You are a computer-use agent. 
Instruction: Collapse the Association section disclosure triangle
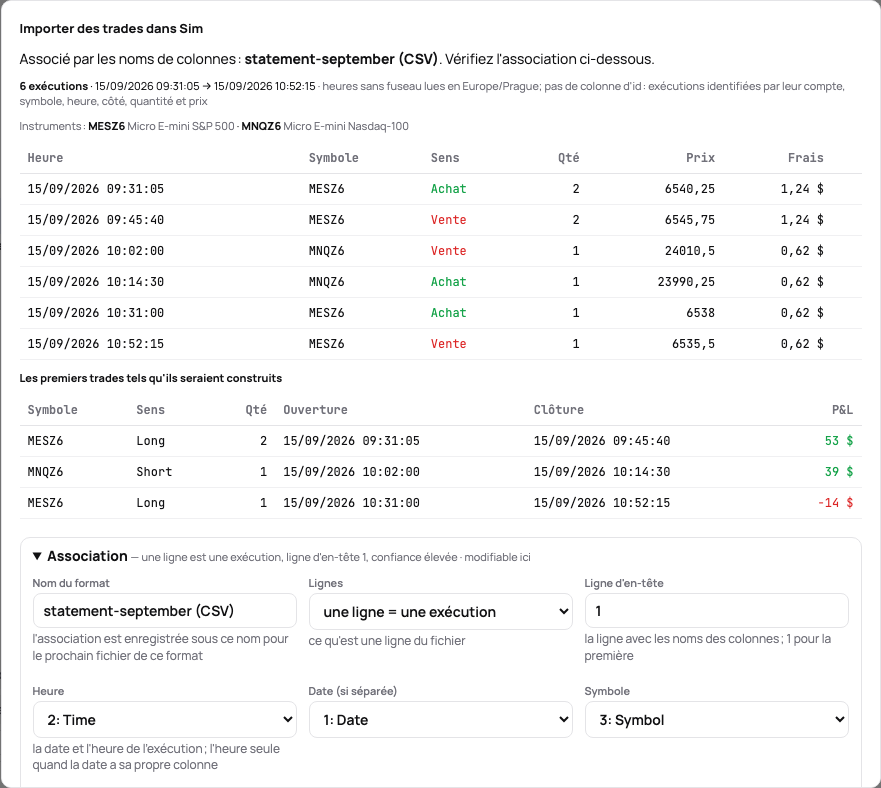click(37, 556)
